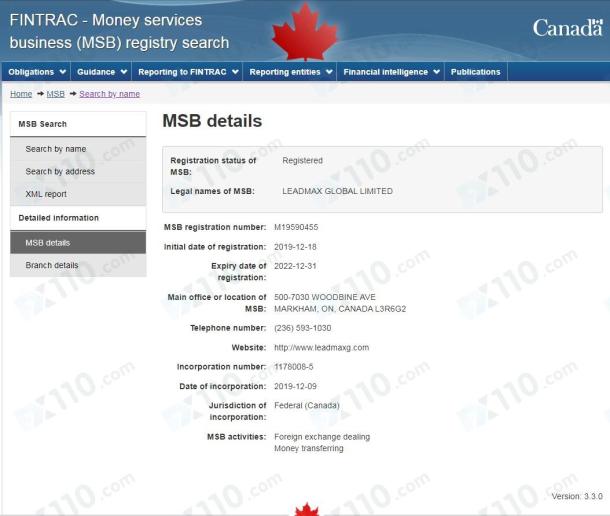This screenshot has height=516, width=610.
Task: Click the Legal names of MSB label
Action: coord(212,191)
